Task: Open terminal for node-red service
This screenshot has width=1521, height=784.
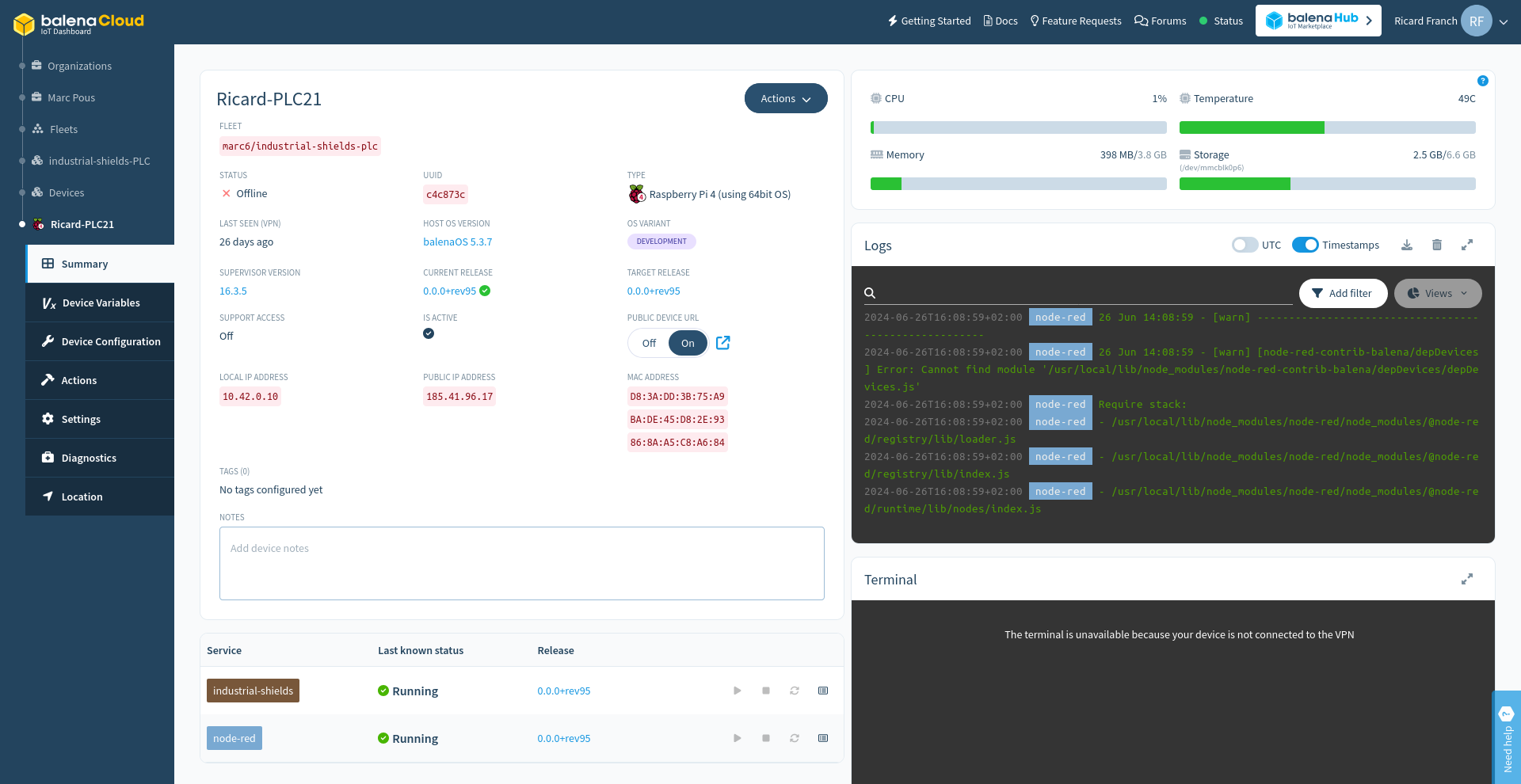Action: tap(823, 738)
